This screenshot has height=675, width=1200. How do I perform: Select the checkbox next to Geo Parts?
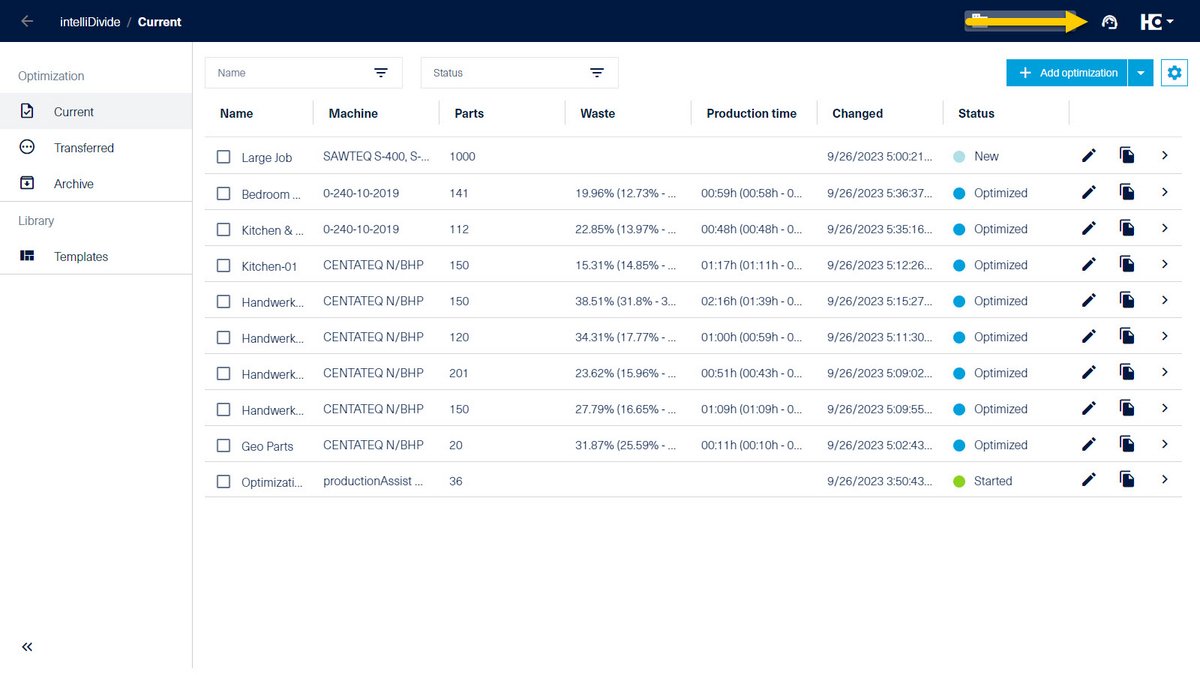pos(223,445)
